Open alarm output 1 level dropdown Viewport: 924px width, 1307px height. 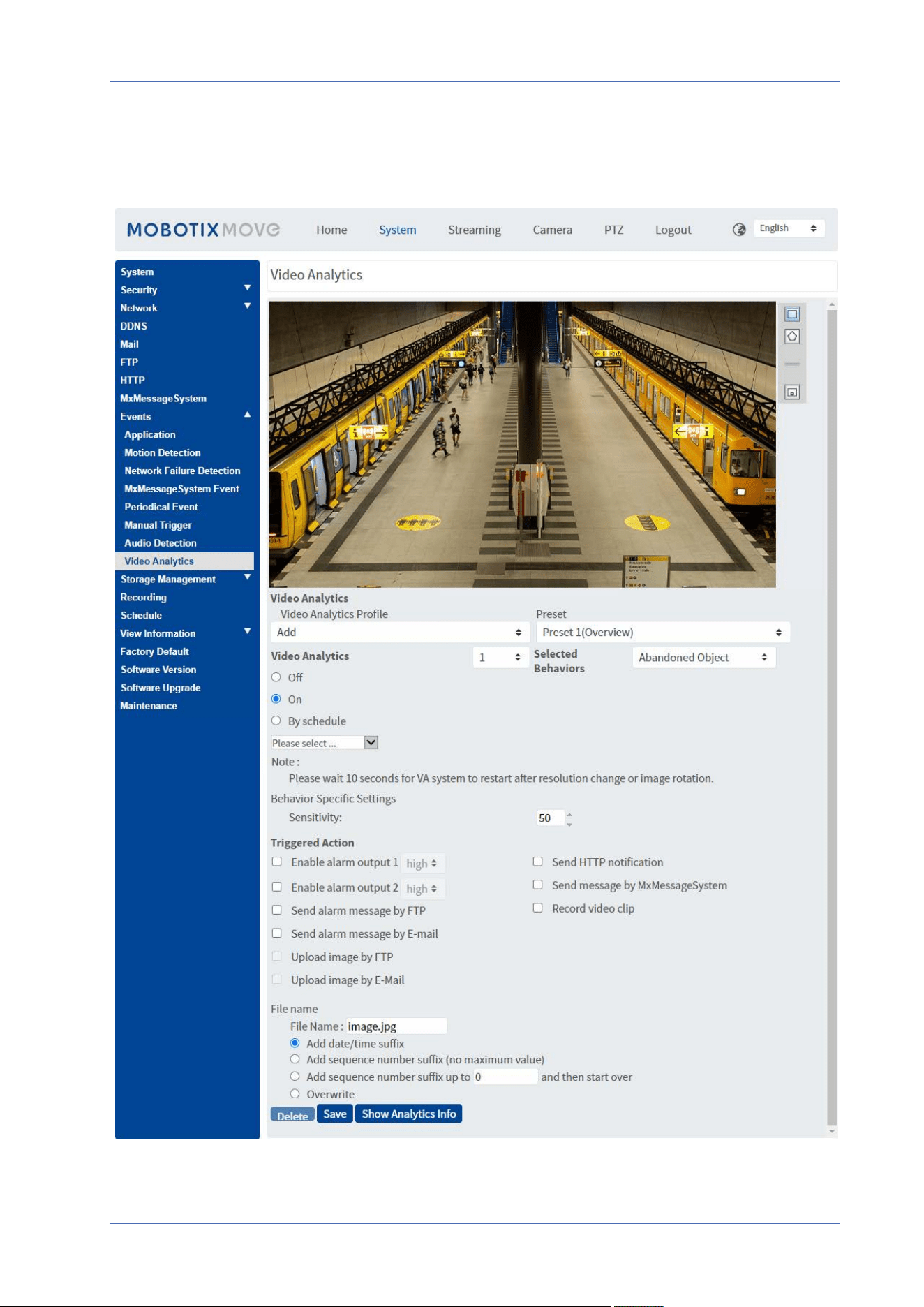[x=422, y=863]
